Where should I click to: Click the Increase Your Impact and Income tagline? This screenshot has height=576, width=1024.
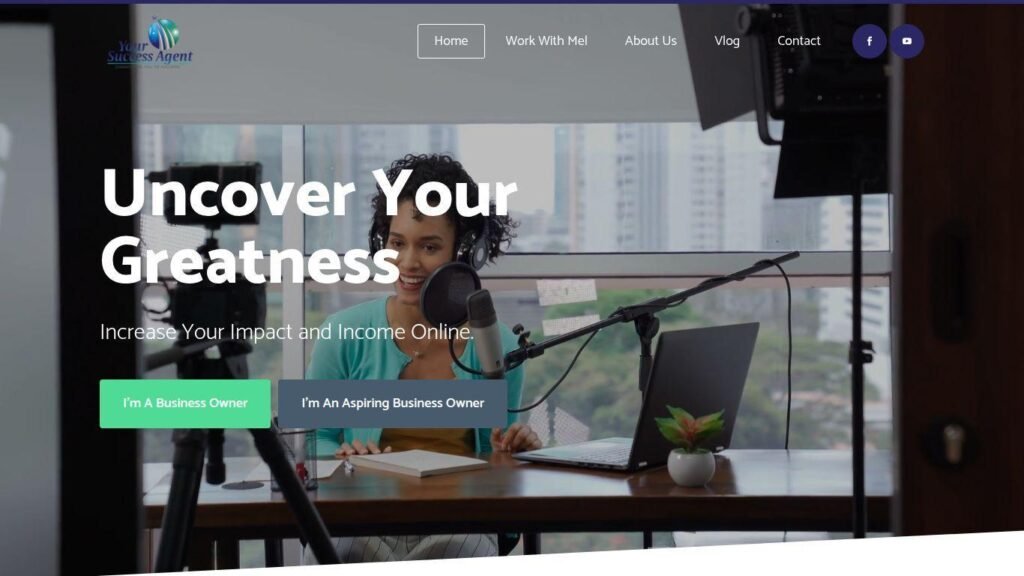[287, 332]
